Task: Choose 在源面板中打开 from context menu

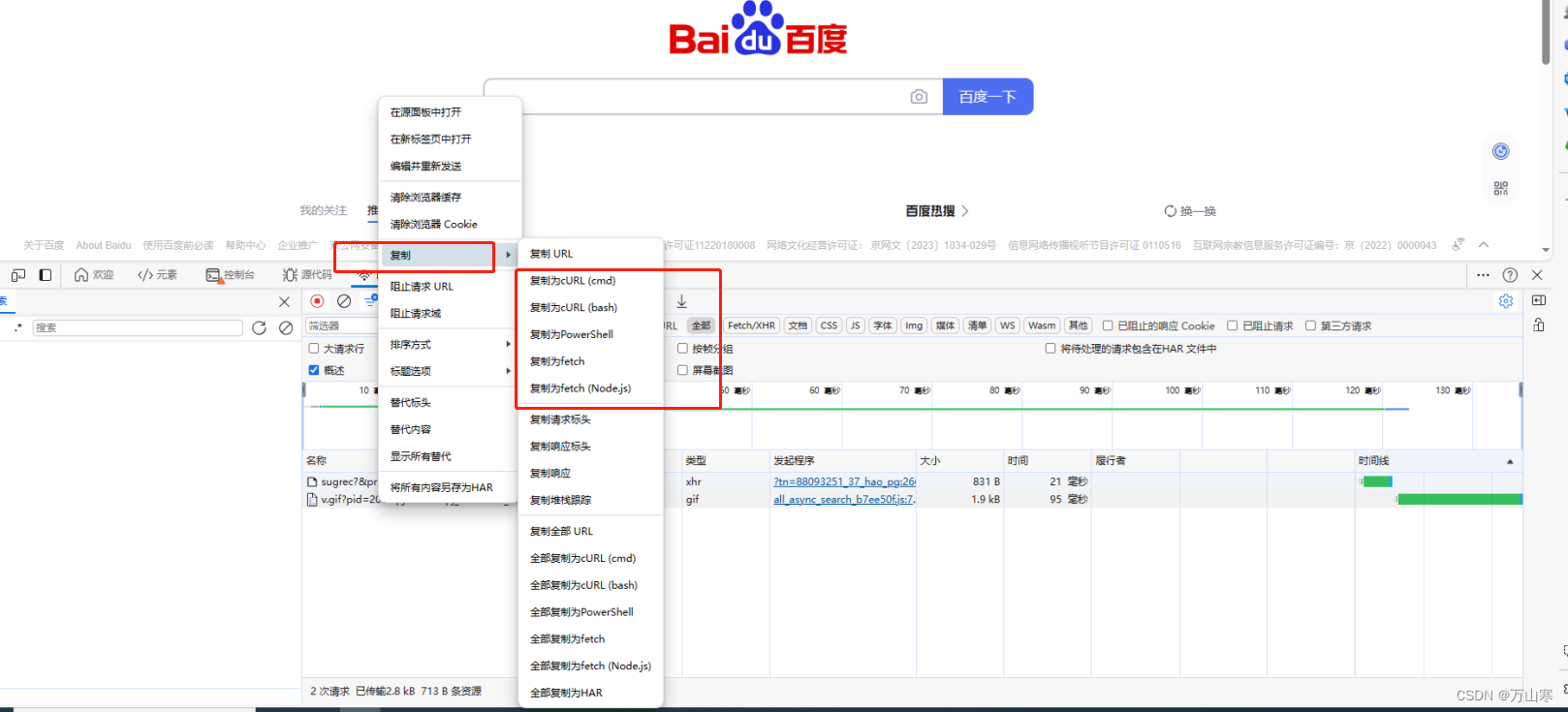Action: coord(450,112)
